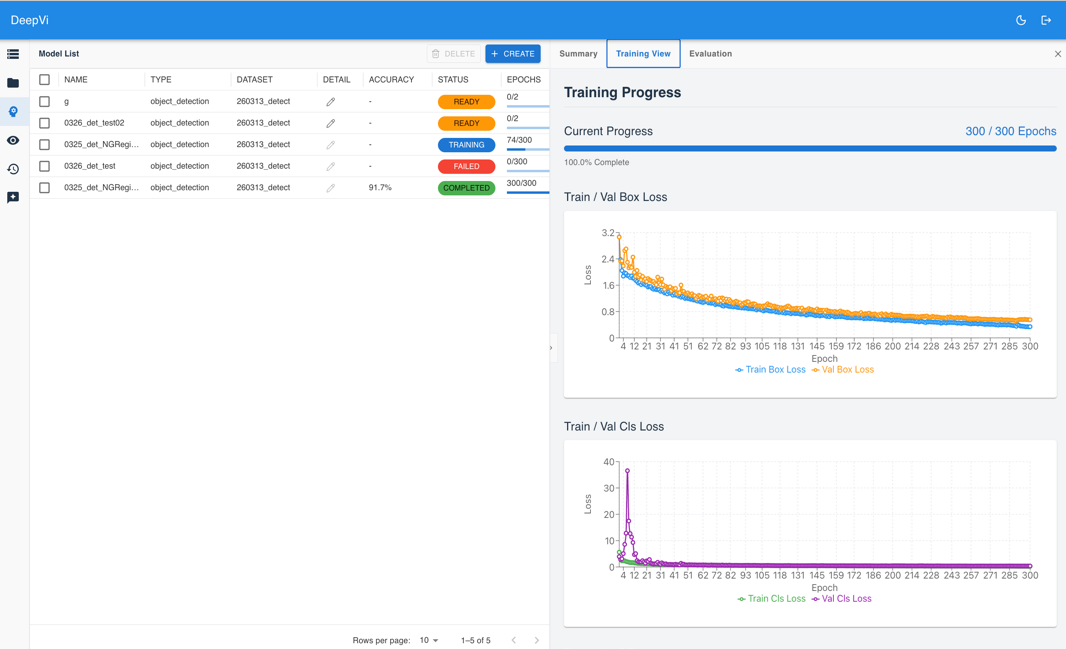The image size is (1066, 649).
Task: Open the rows per page dropdown
Action: [x=429, y=640]
